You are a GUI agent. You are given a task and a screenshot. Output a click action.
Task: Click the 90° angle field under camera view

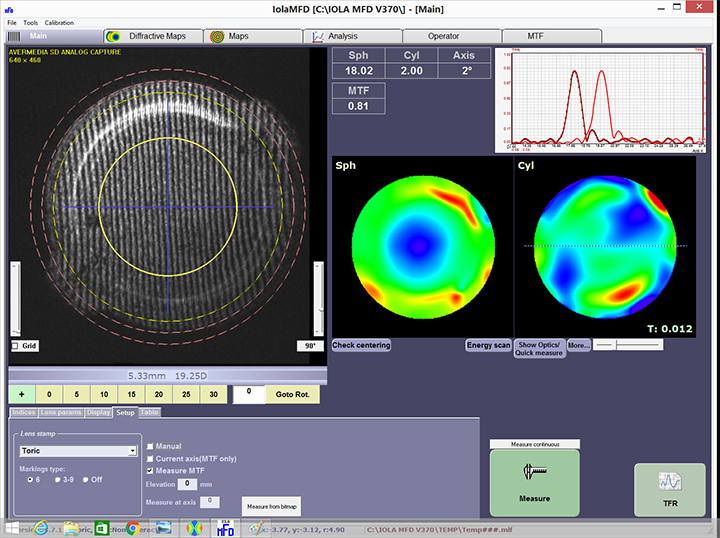click(310, 346)
